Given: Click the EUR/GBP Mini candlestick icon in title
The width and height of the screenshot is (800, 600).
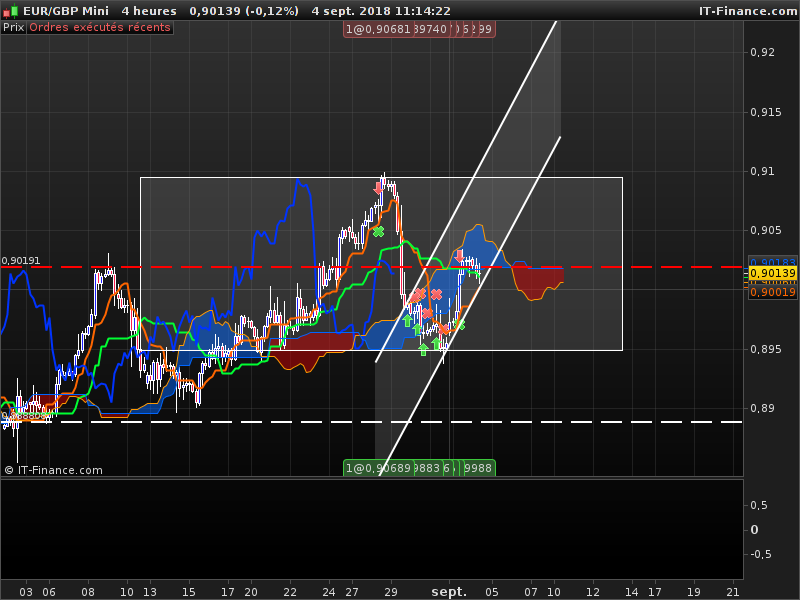Looking at the screenshot, I should 10,11.
